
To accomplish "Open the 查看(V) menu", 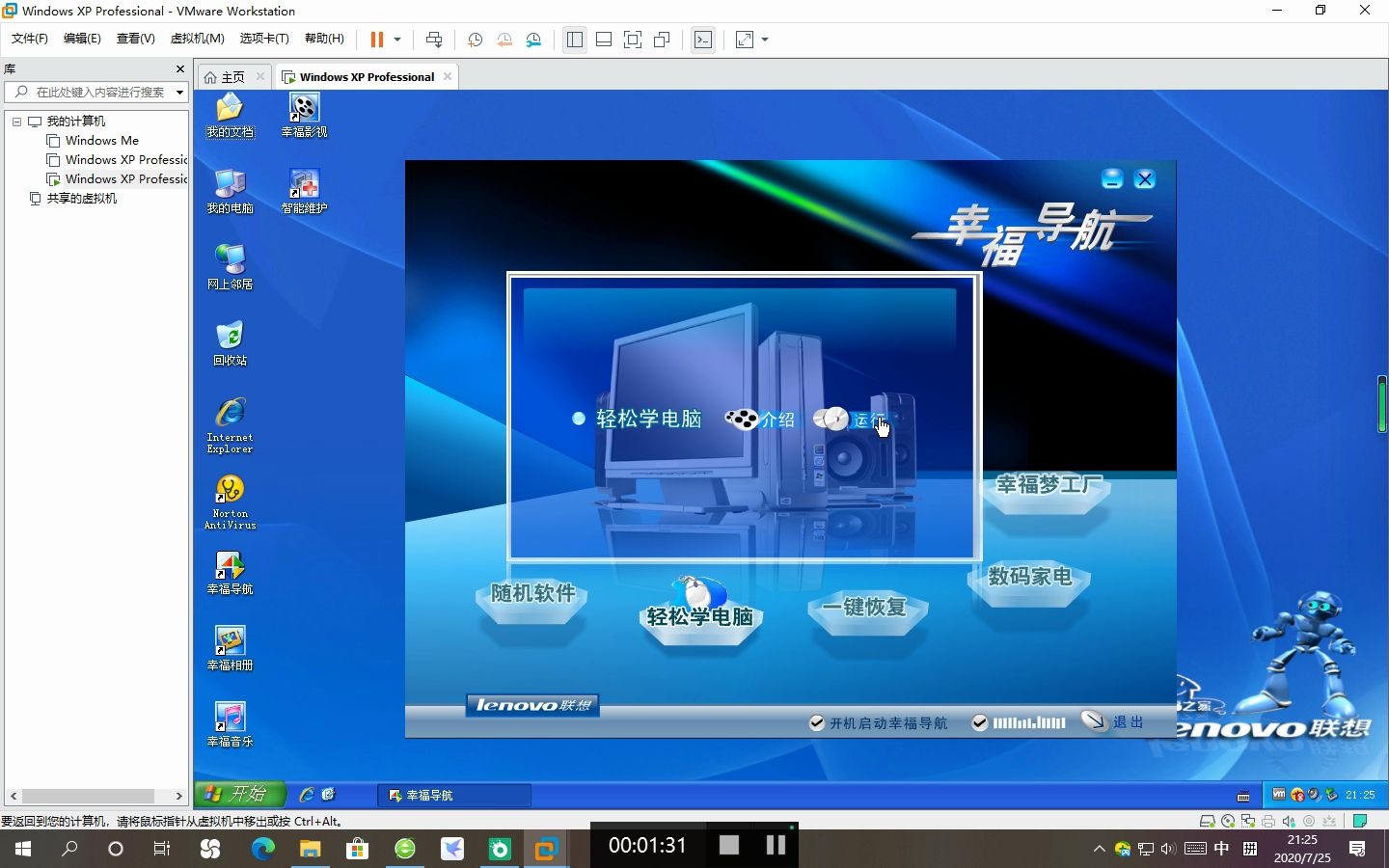I will [x=136, y=39].
